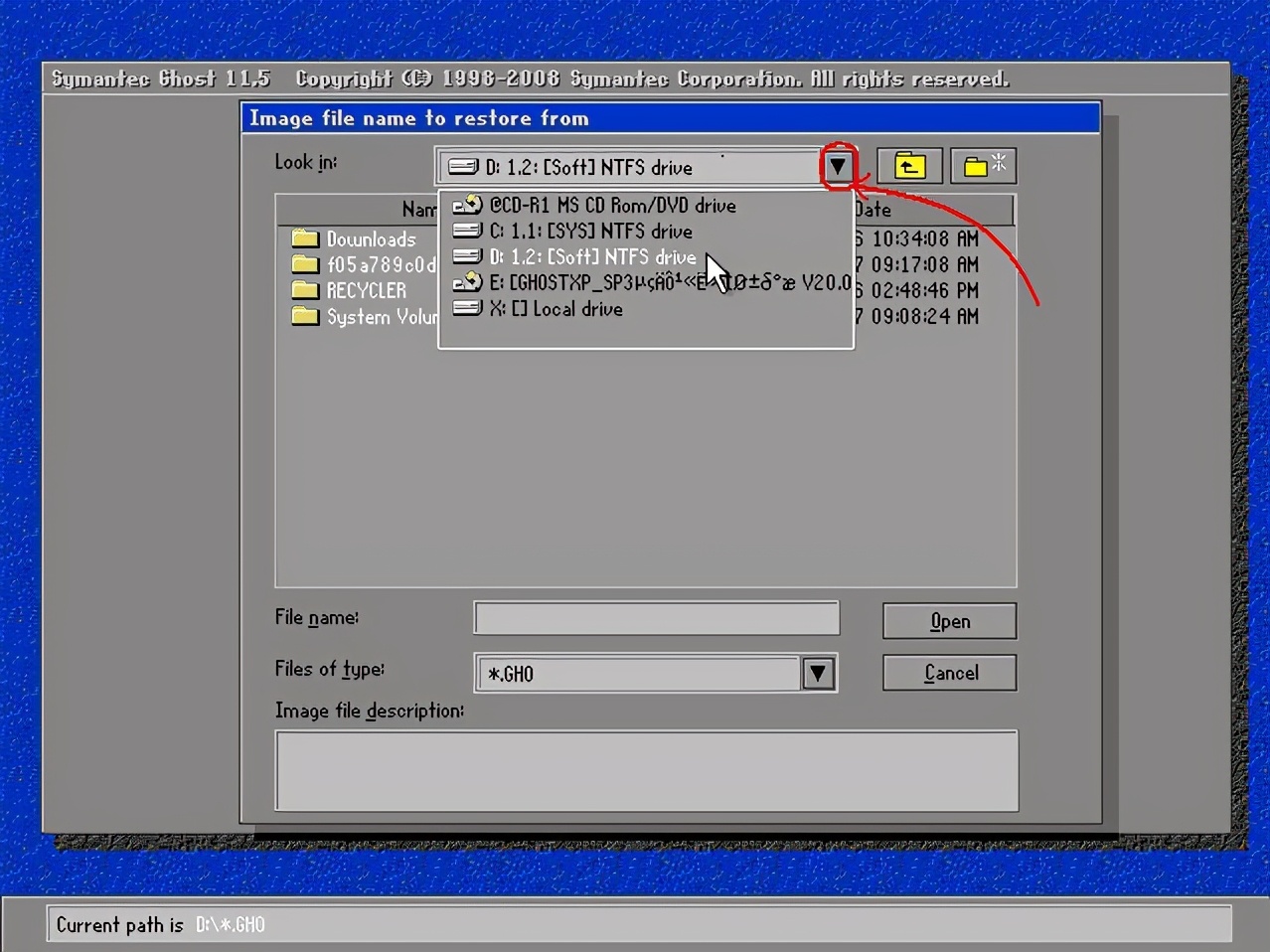Click the create new folder icon
The height and width of the screenshot is (952, 1270).
(x=984, y=166)
